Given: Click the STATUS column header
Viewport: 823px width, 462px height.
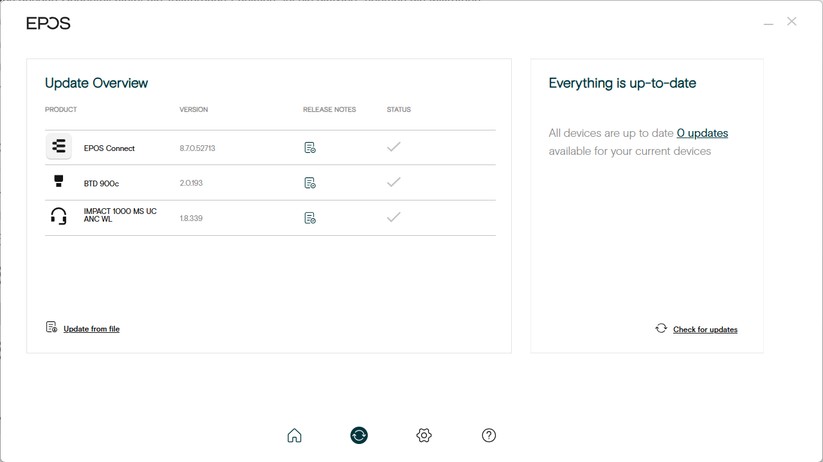Looking at the screenshot, I should point(399,109).
